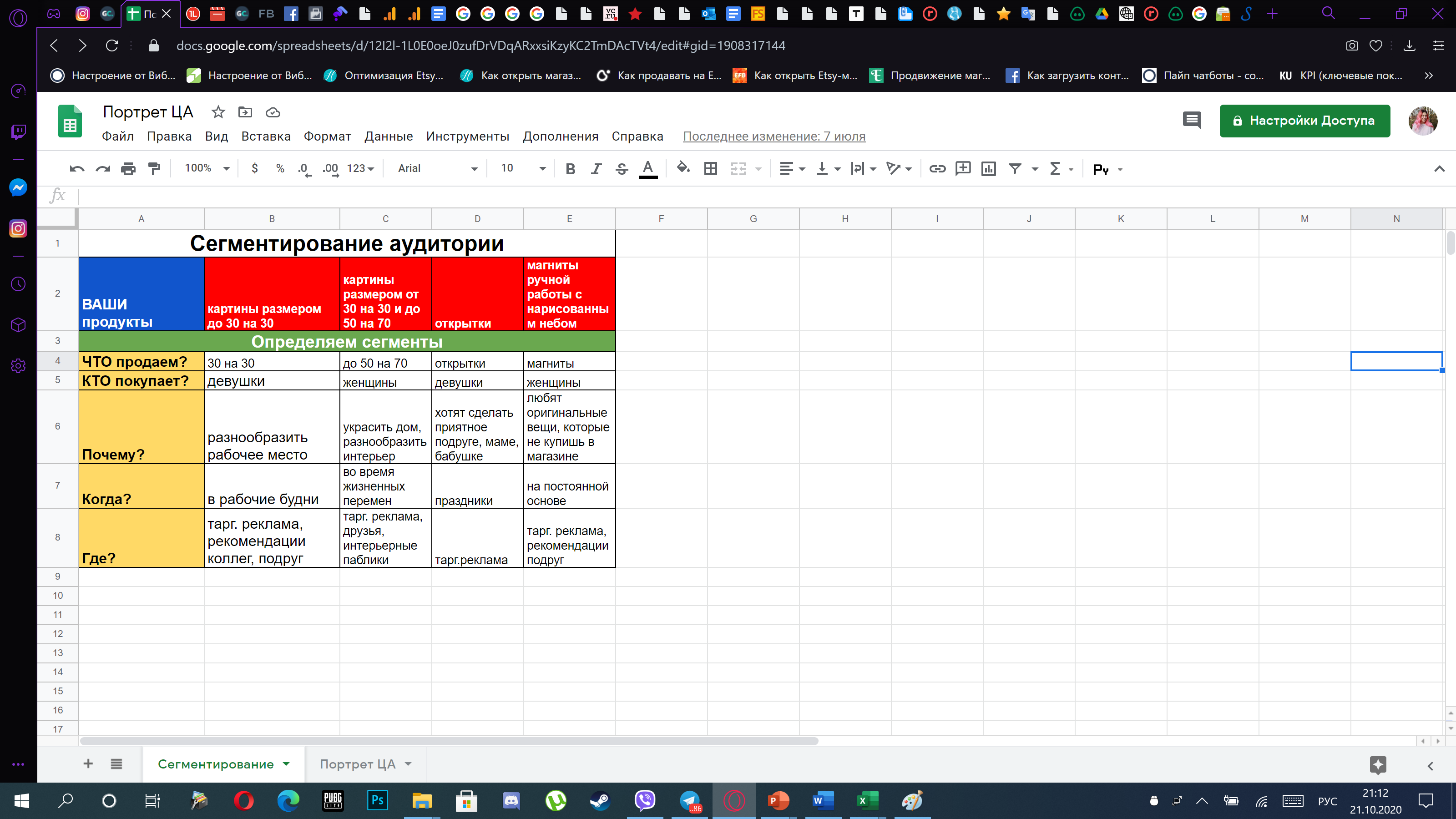Open the Explore button bottom right

[x=1378, y=765]
